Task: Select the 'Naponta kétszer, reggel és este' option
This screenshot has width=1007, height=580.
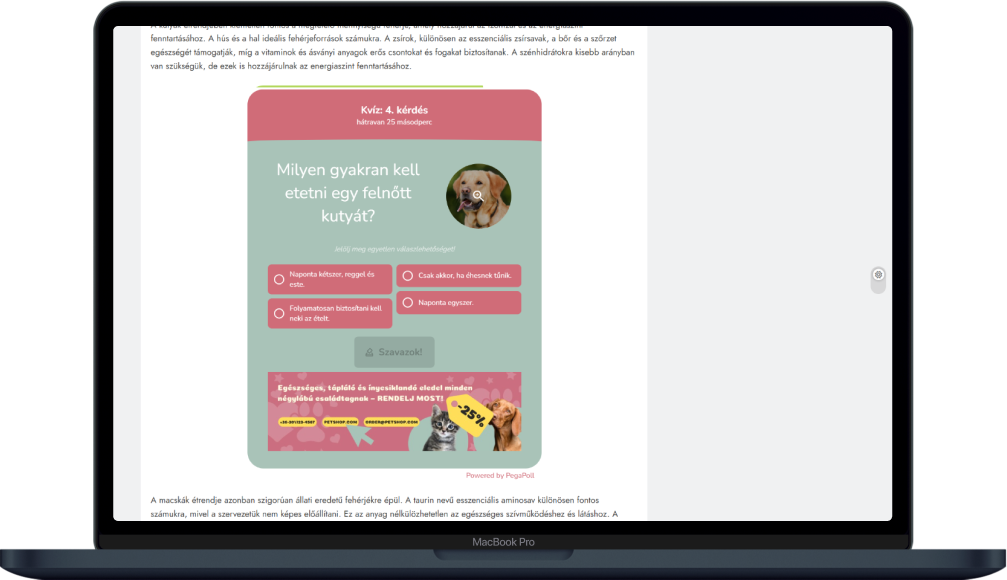Action: coord(279,280)
